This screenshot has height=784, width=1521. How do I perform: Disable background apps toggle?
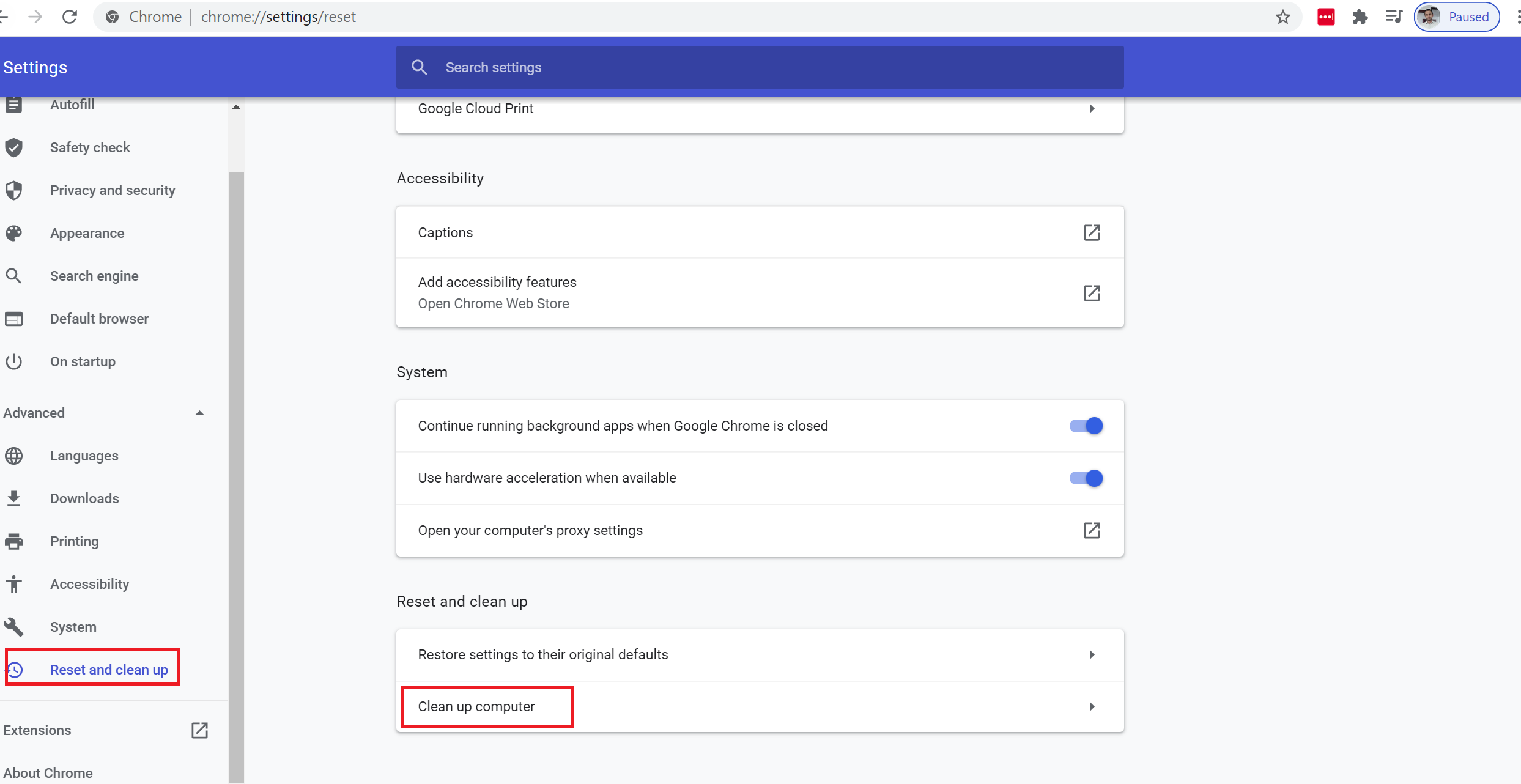pyautogui.click(x=1086, y=426)
